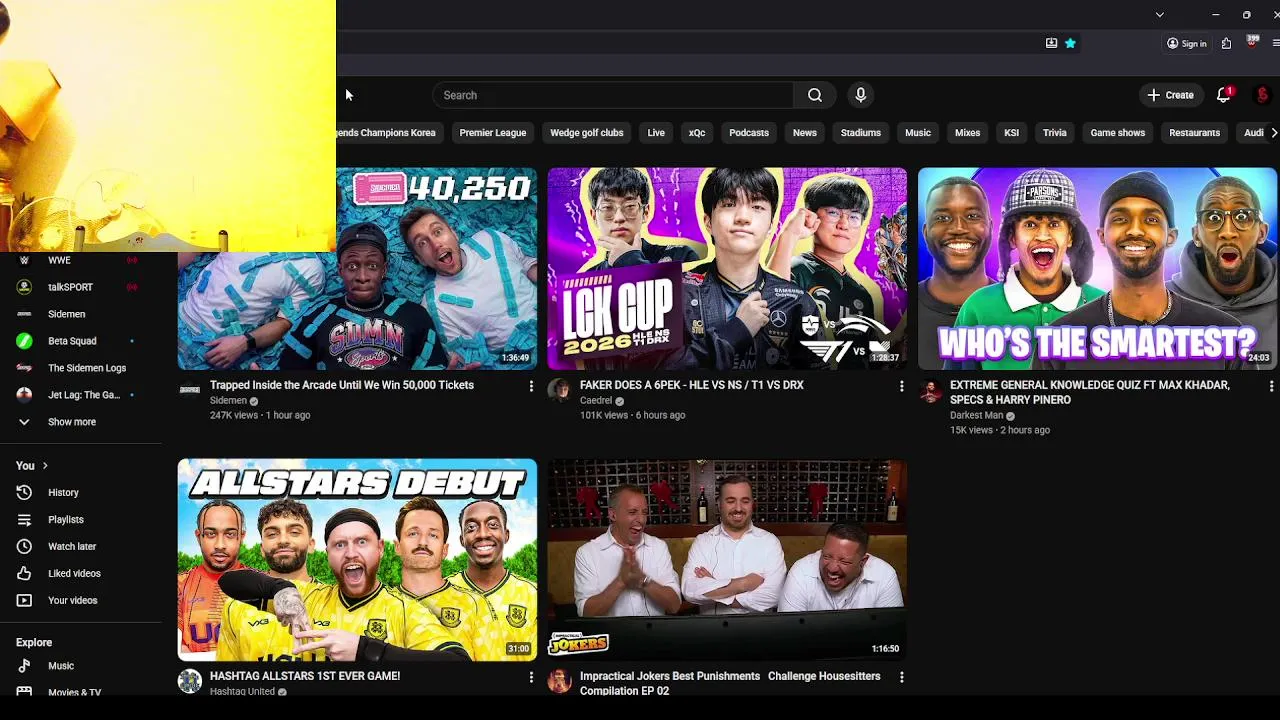Select the Restaurants filter chip

[x=1195, y=133]
